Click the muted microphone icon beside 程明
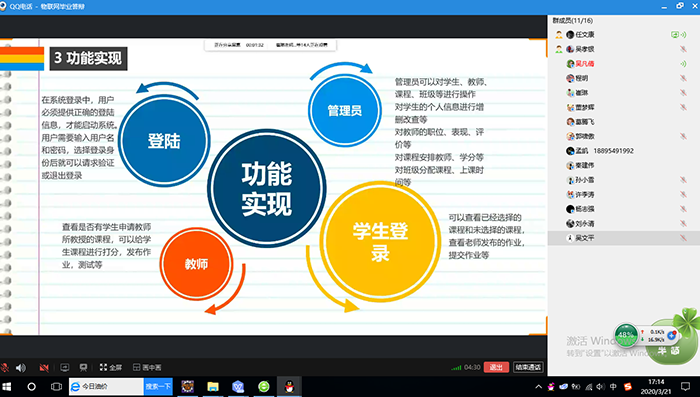The width and height of the screenshot is (700, 397). click(683, 78)
